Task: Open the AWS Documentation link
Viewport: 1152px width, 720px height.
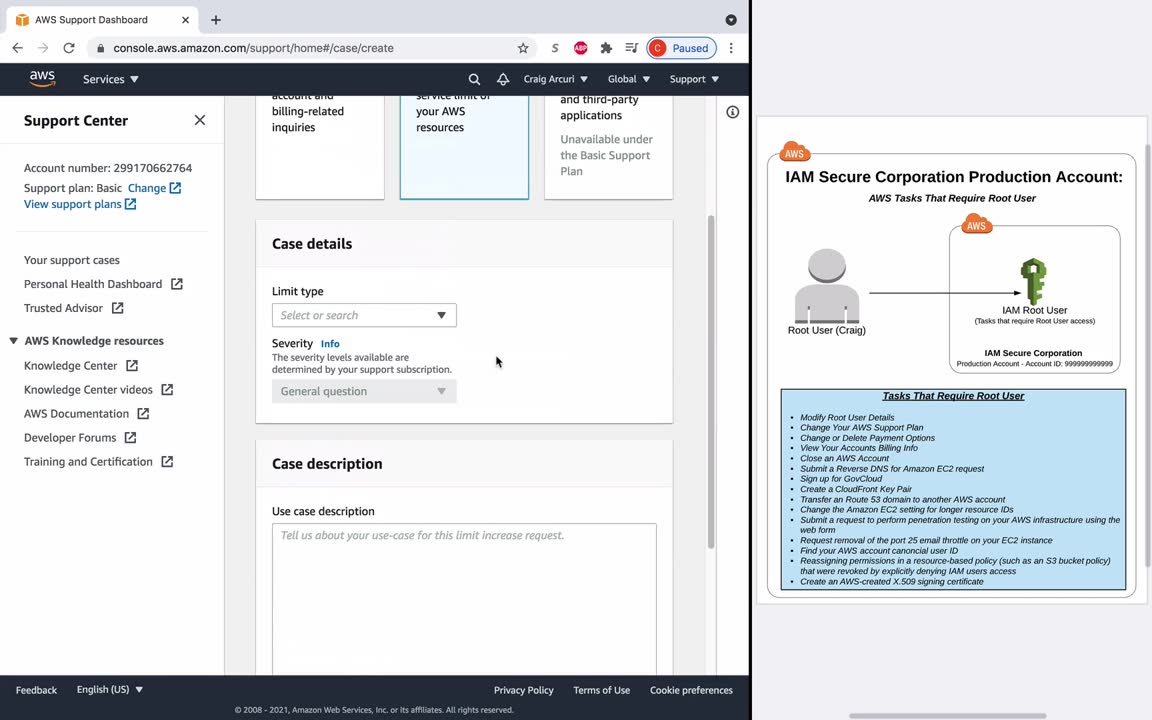Action: [x=87, y=414]
